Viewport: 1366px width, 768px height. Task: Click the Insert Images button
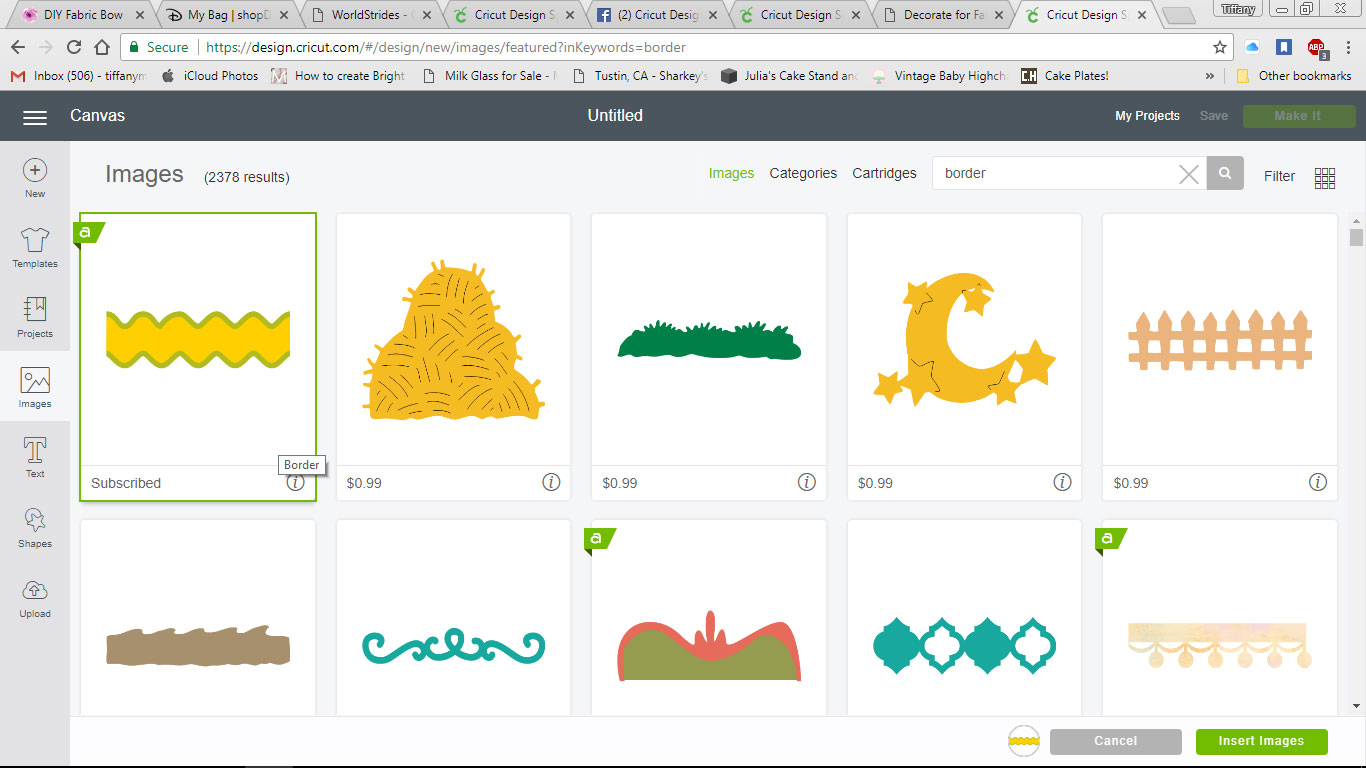click(x=1261, y=741)
